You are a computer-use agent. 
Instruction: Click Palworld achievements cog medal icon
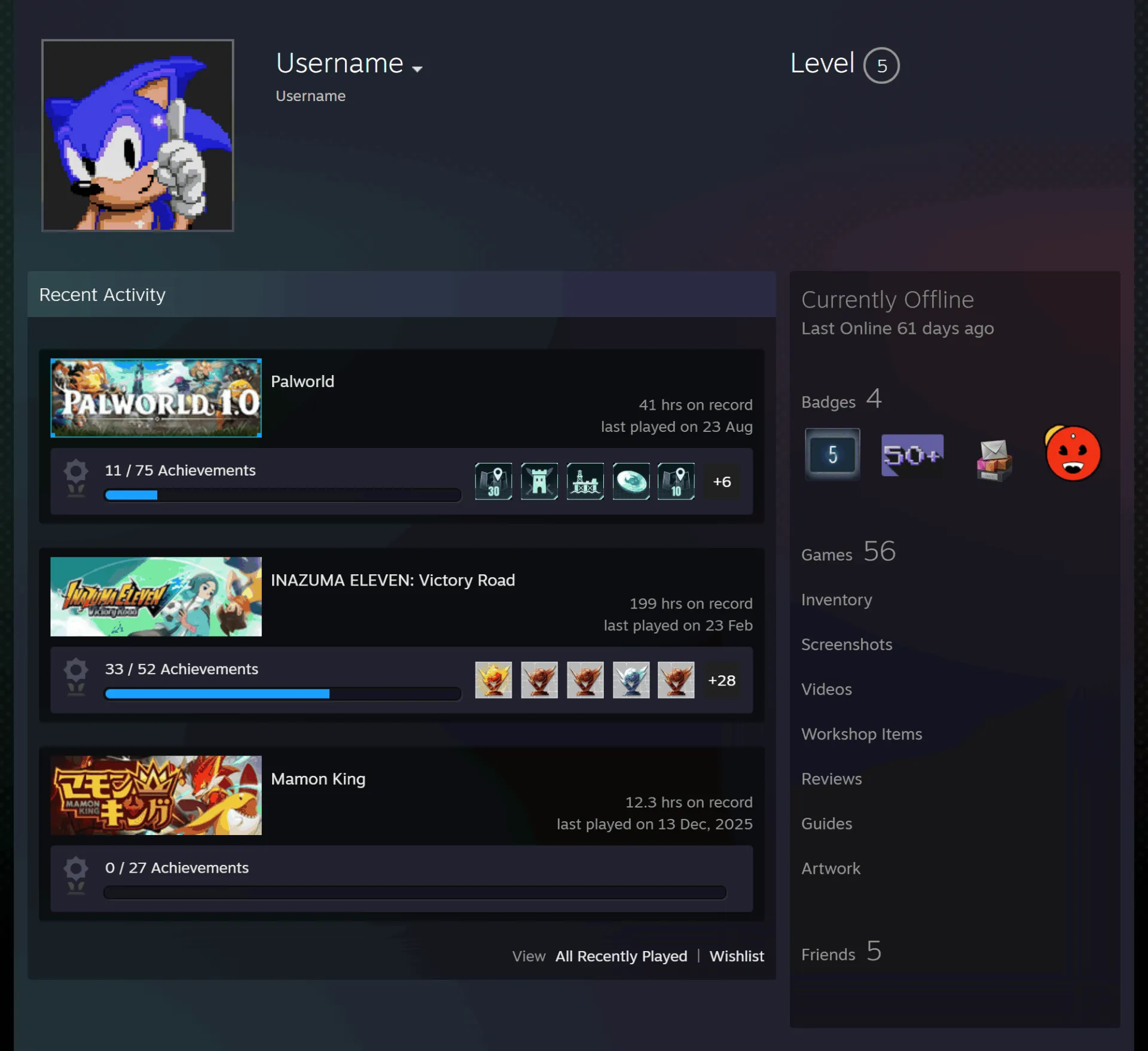pyautogui.click(x=76, y=479)
